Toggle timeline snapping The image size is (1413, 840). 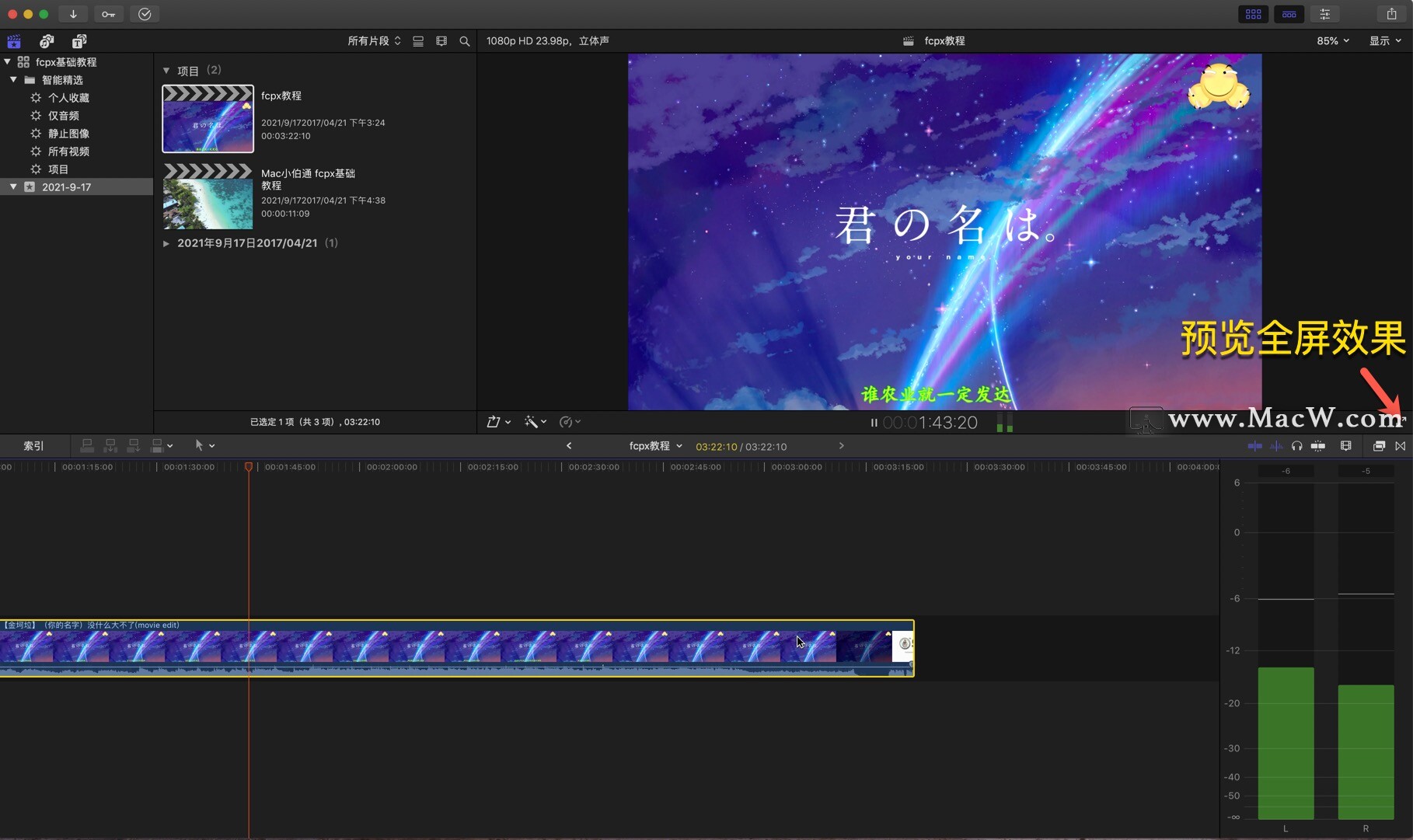1318,446
